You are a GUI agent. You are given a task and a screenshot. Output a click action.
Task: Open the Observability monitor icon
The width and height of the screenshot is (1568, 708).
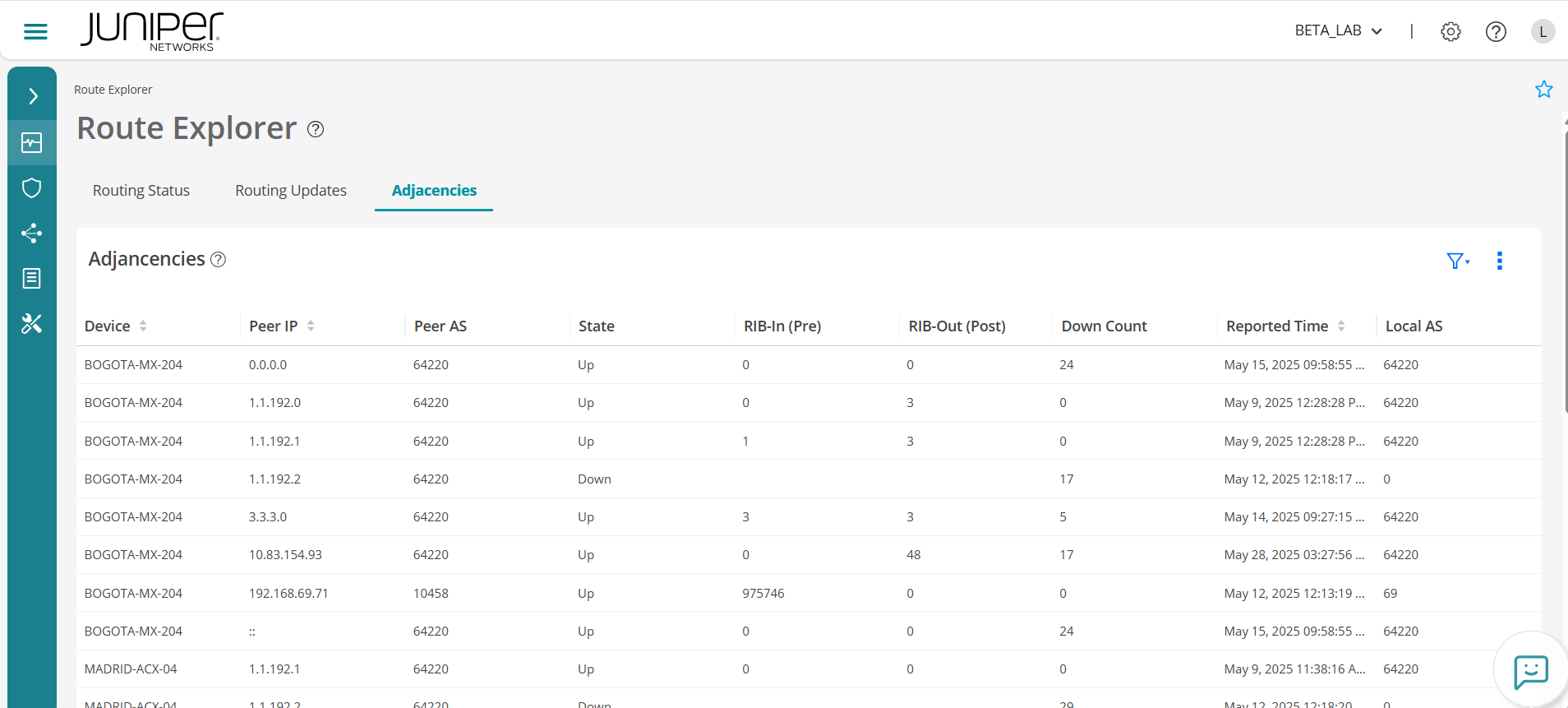(32, 143)
